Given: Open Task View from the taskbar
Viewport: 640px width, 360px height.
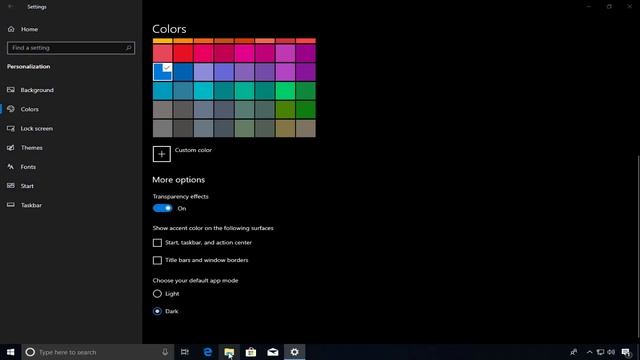Looking at the screenshot, I should pyautogui.click(x=184, y=352).
